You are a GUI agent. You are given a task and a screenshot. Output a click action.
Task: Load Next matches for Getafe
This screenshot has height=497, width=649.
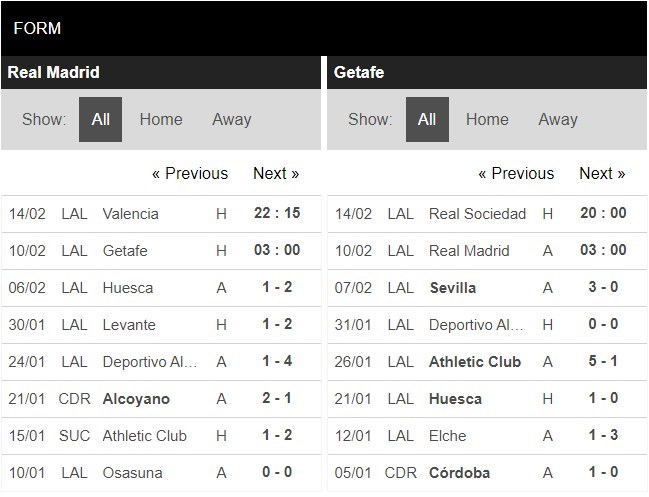click(602, 174)
